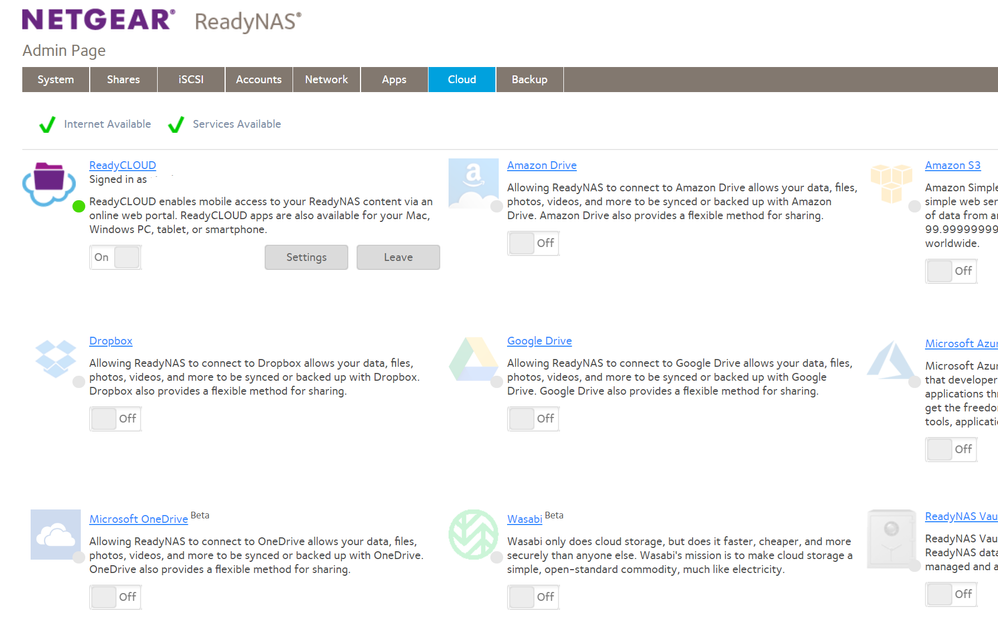Click the Internet Available status text
The height and width of the screenshot is (635, 998).
(108, 124)
